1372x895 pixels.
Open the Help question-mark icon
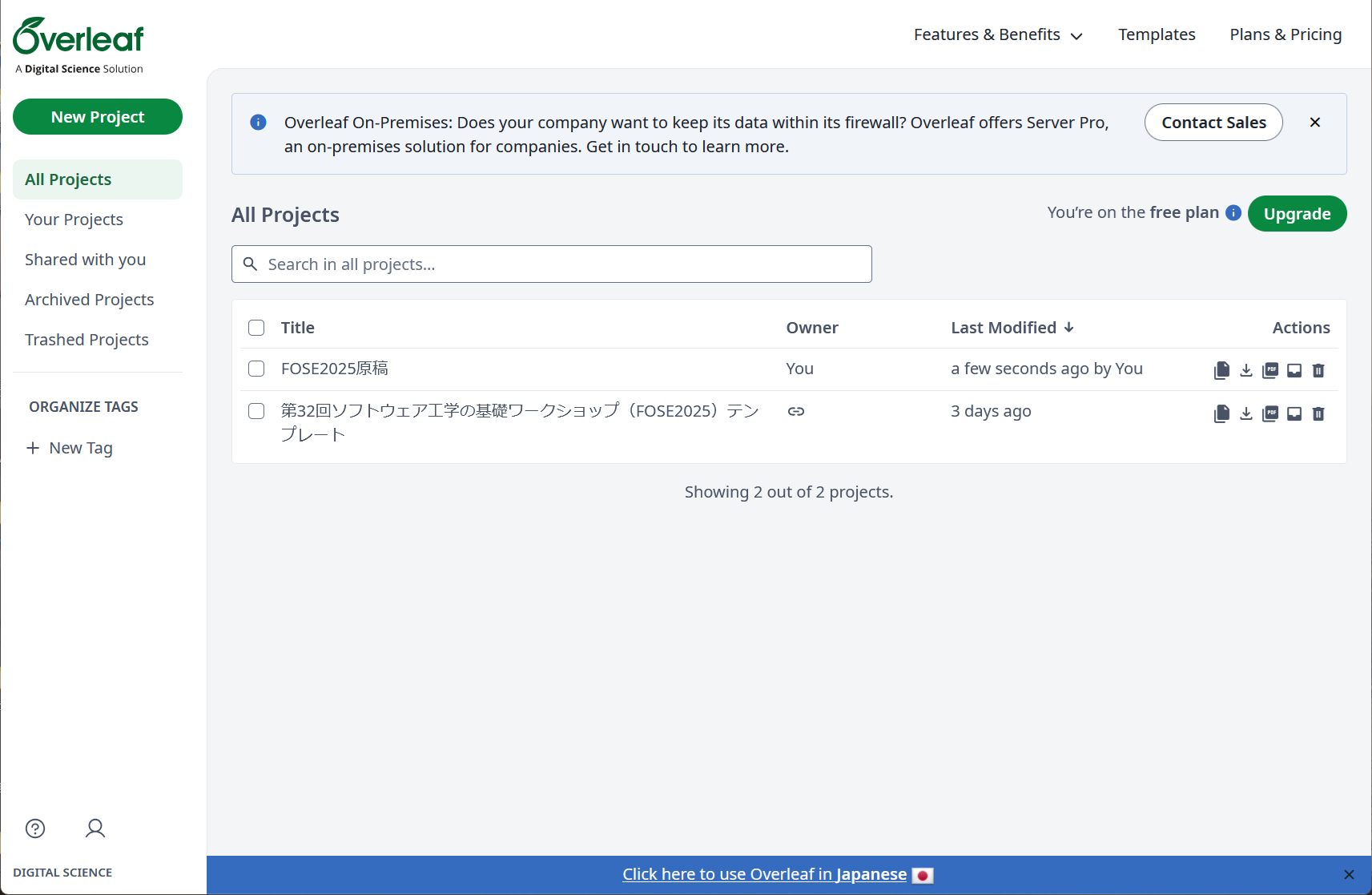(x=35, y=828)
